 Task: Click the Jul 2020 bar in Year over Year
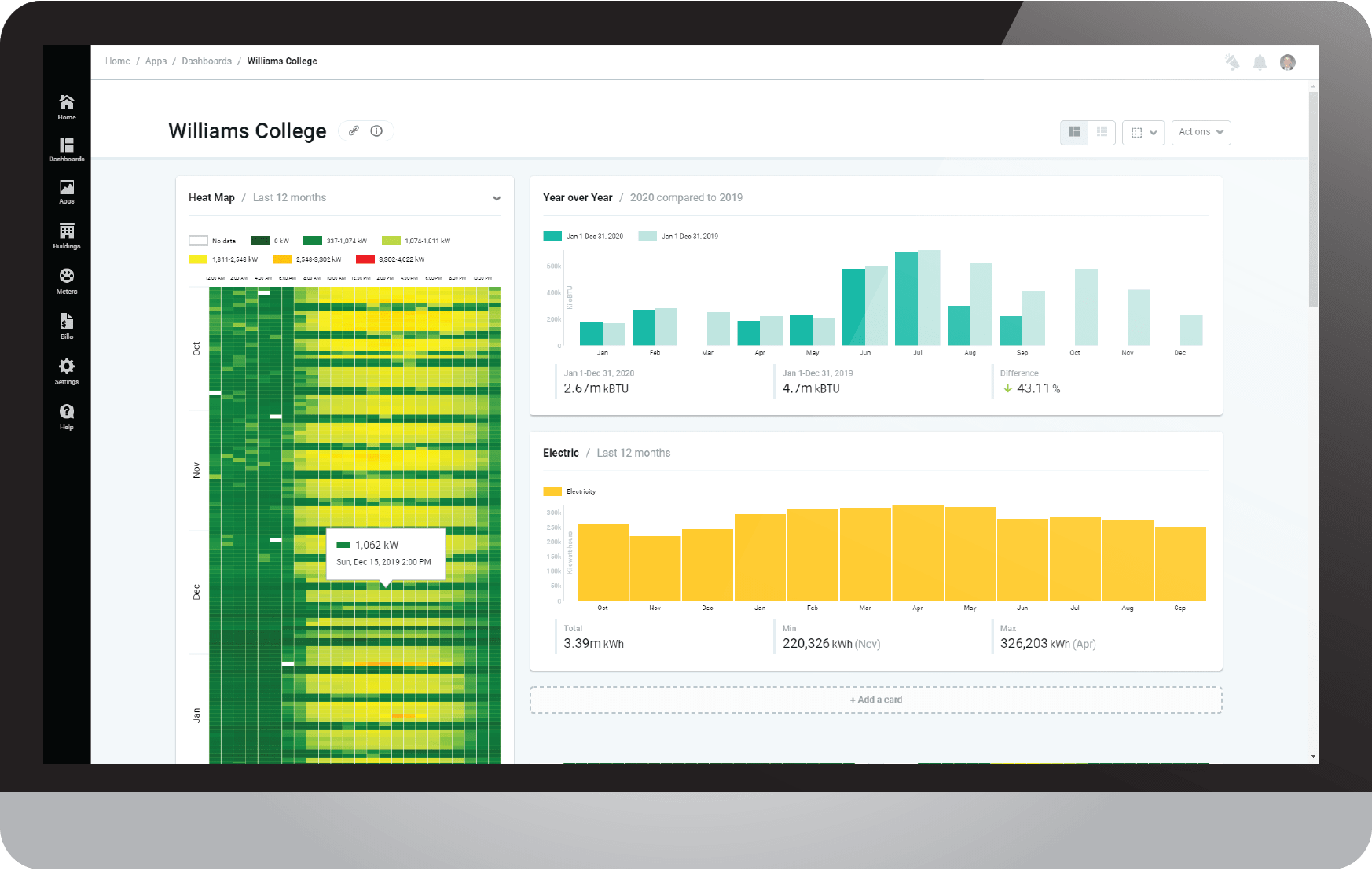(906, 299)
